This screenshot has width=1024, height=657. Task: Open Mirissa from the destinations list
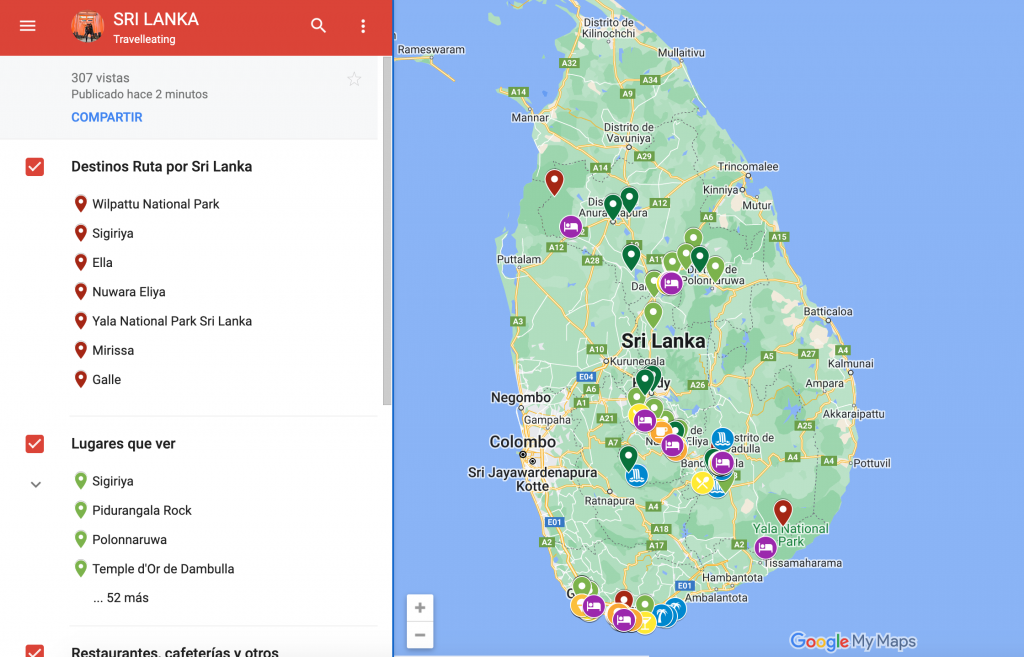pos(112,351)
